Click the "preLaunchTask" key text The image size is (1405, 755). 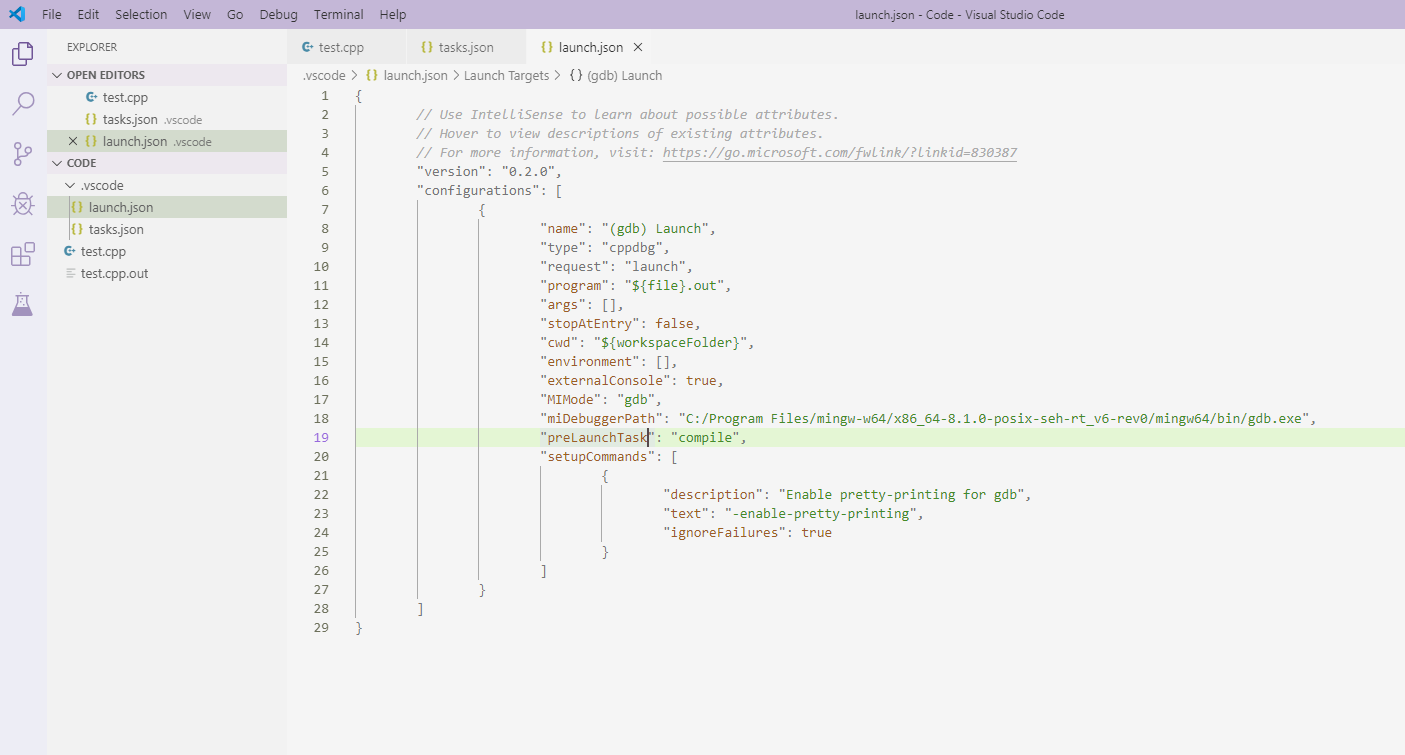[598, 437]
